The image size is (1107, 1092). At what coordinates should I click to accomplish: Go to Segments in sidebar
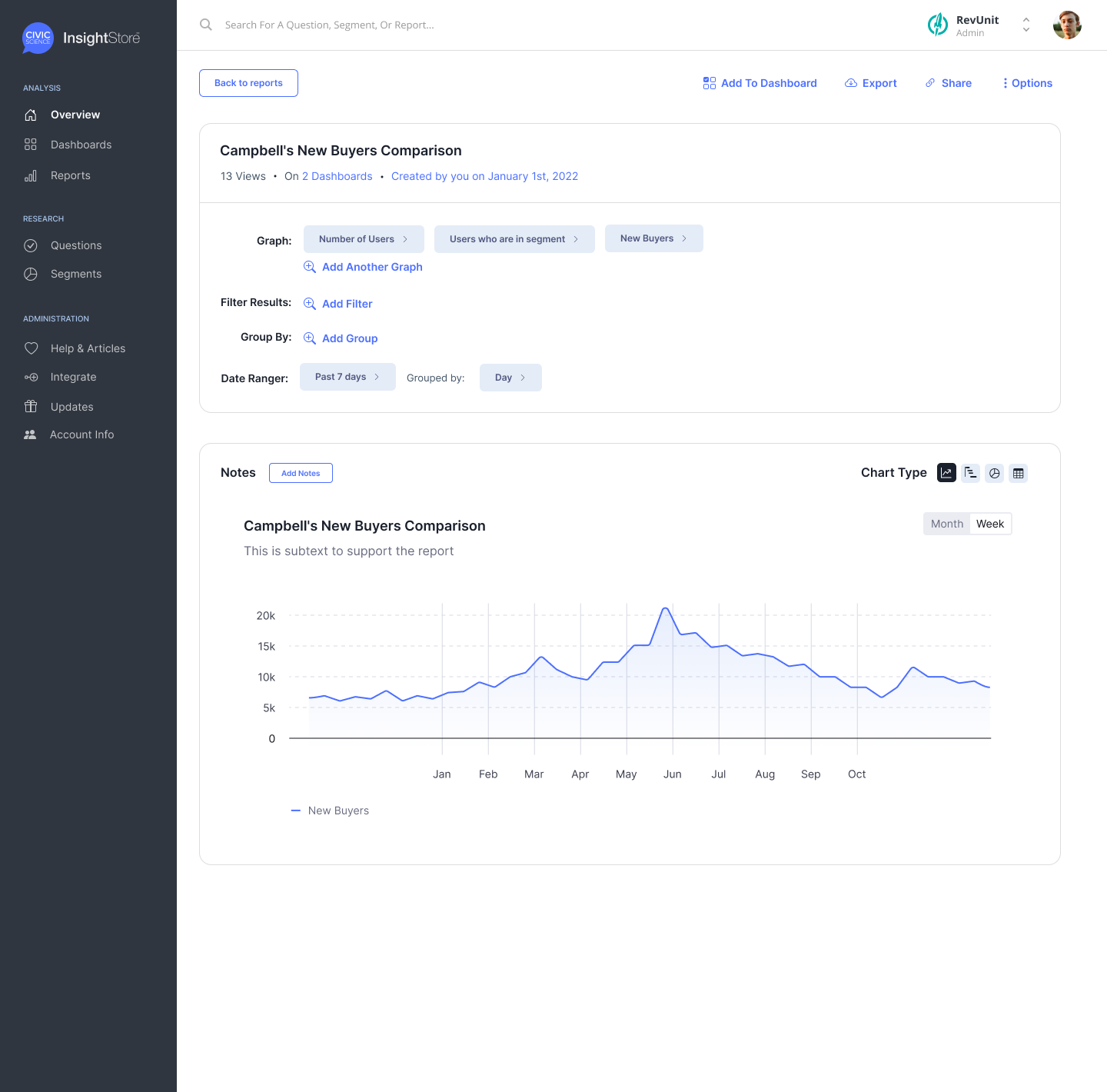coord(75,274)
